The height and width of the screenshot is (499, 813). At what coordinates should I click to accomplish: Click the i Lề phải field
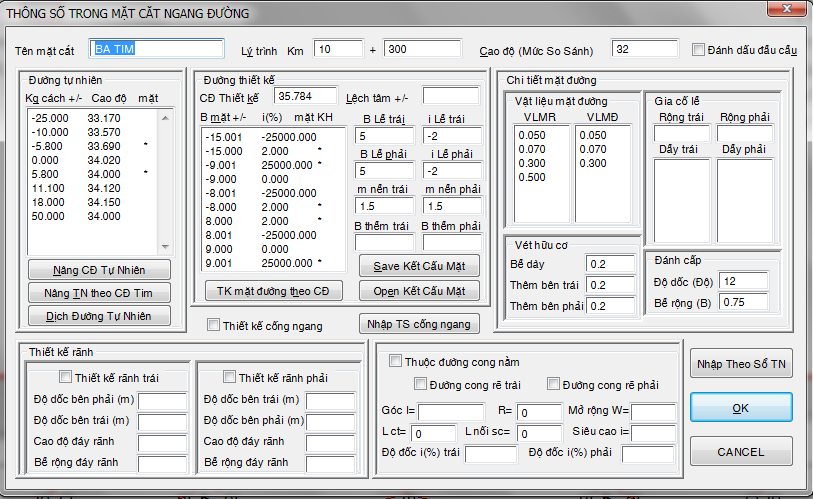(452, 171)
